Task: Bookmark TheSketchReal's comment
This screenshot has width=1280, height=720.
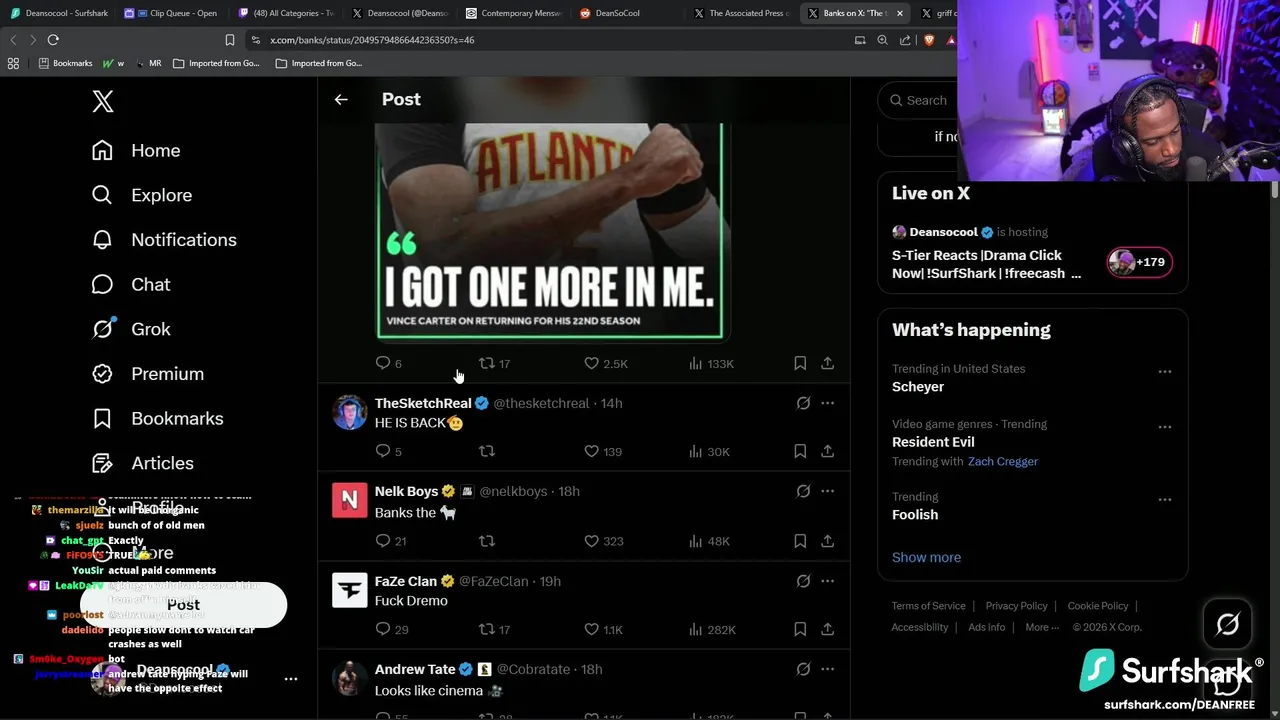Action: coord(800,451)
